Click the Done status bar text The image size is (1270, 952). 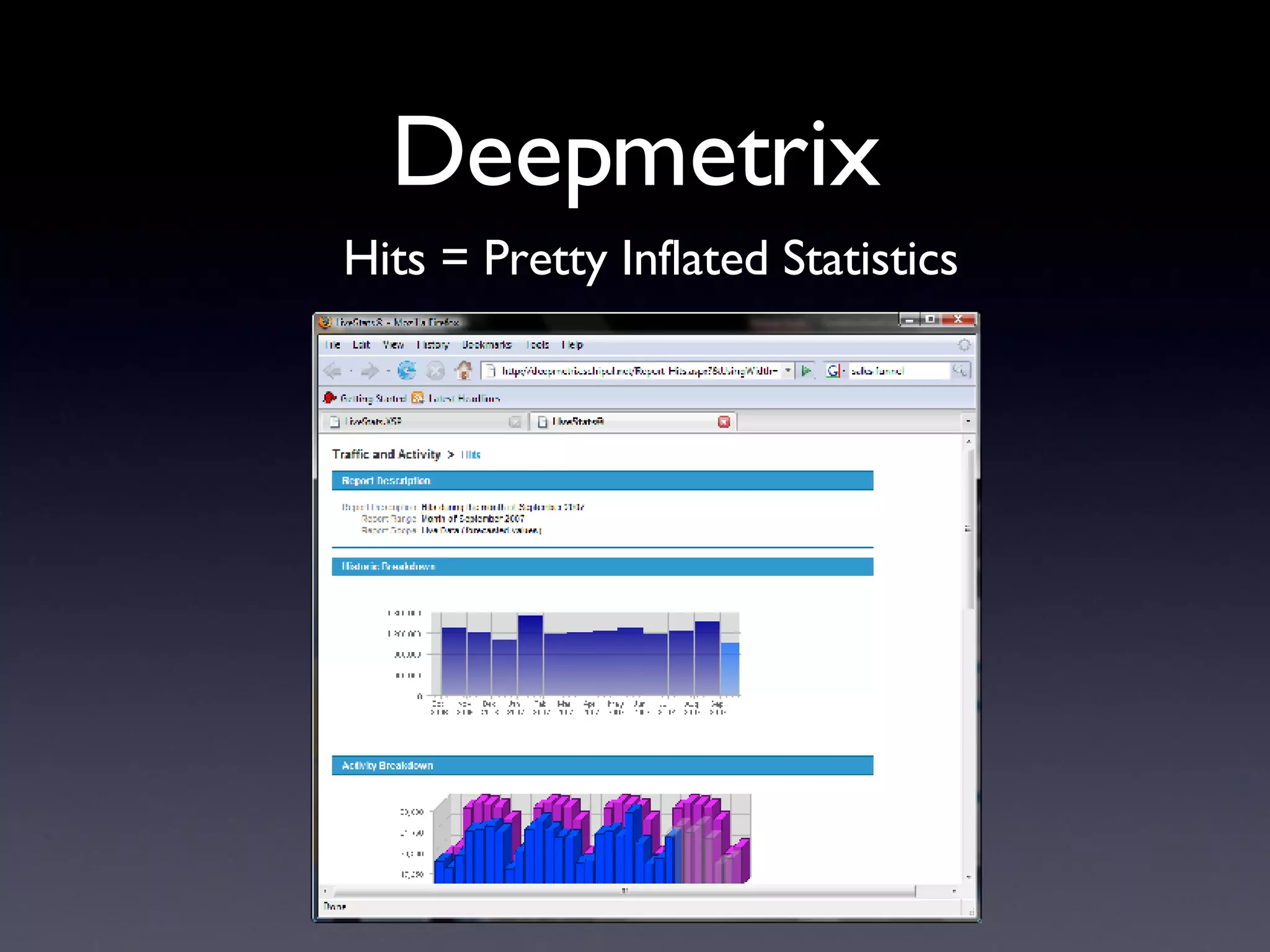pos(335,907)
